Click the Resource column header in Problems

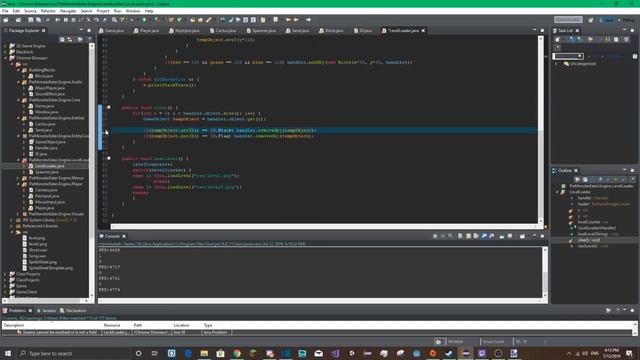coord(116,325)
